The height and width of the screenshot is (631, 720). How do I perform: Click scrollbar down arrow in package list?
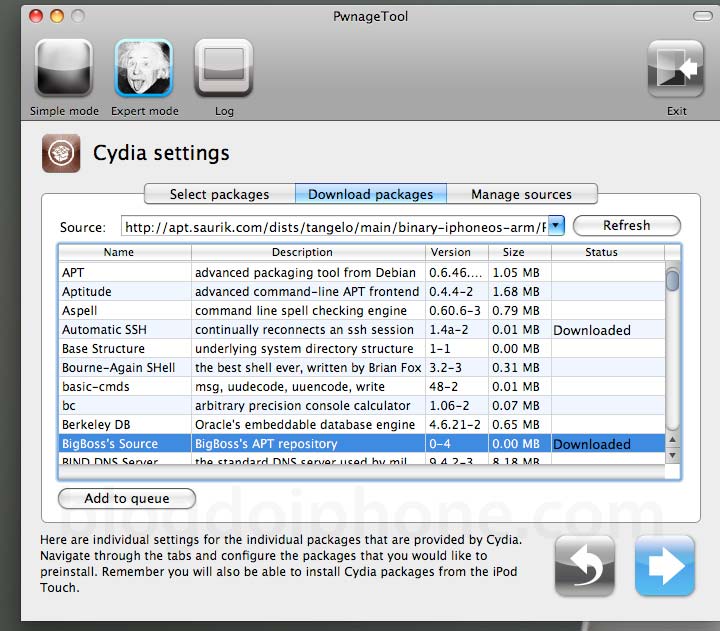click(672, 455)
